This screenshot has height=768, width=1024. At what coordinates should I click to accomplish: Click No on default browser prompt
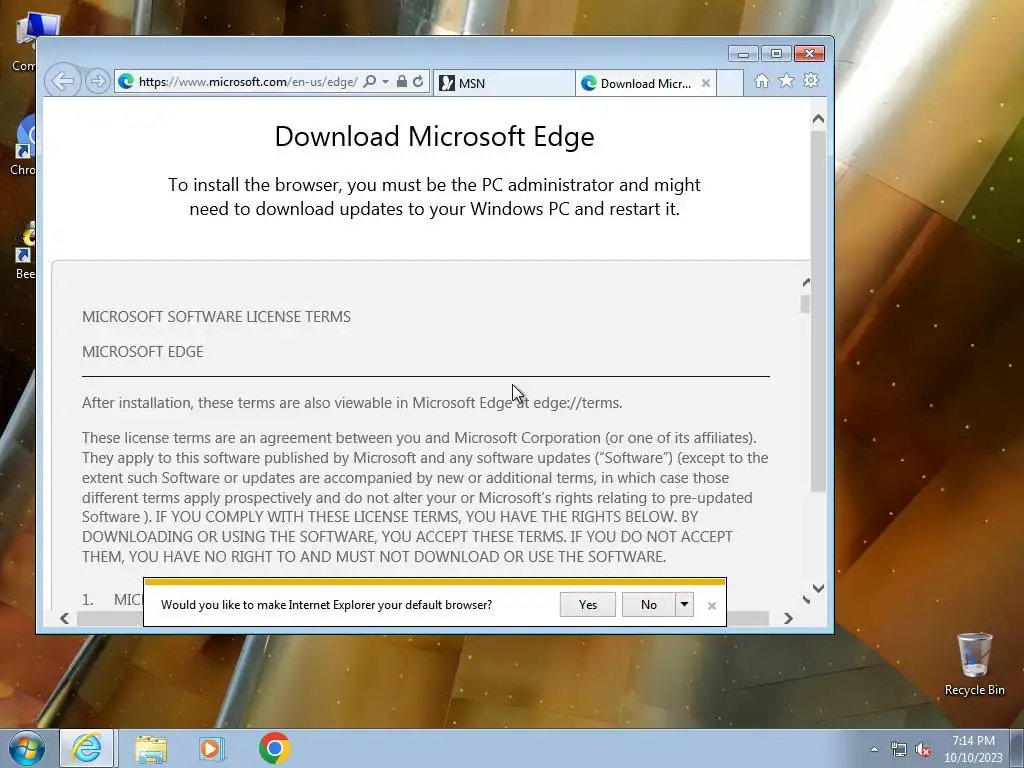point(648,605)
